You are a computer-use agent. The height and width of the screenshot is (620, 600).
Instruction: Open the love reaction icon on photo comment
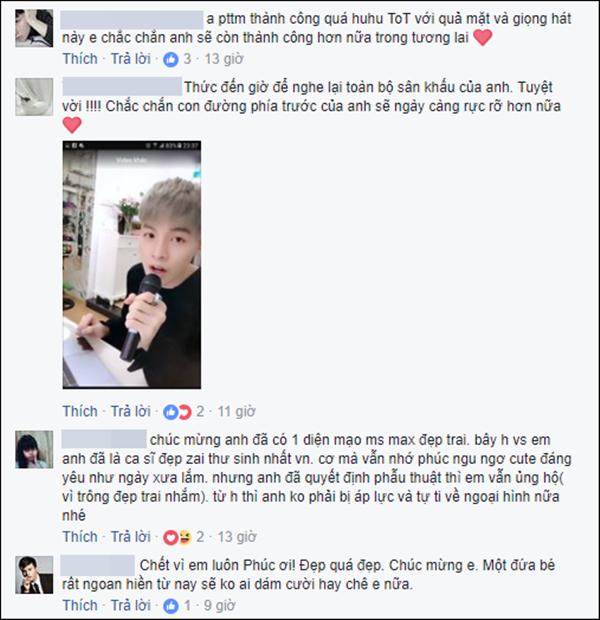pos(185,412)
